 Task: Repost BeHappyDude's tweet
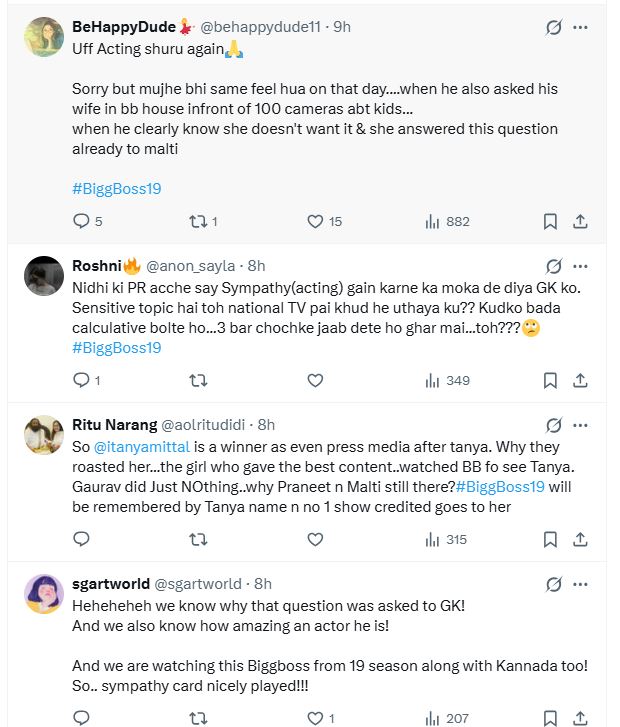tap(198, 221)
